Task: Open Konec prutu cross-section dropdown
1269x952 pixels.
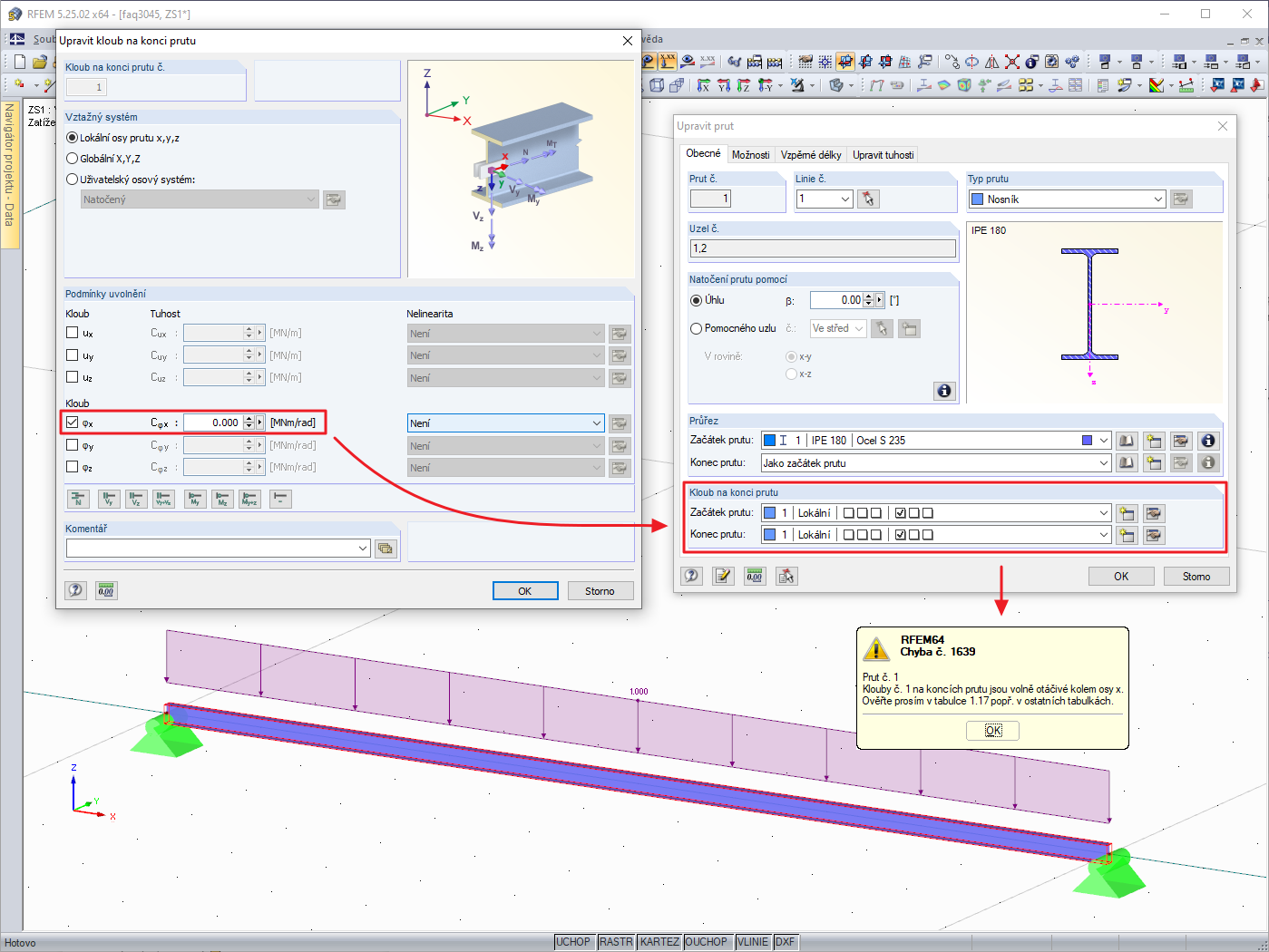Action: click(x=1104, y=463)
